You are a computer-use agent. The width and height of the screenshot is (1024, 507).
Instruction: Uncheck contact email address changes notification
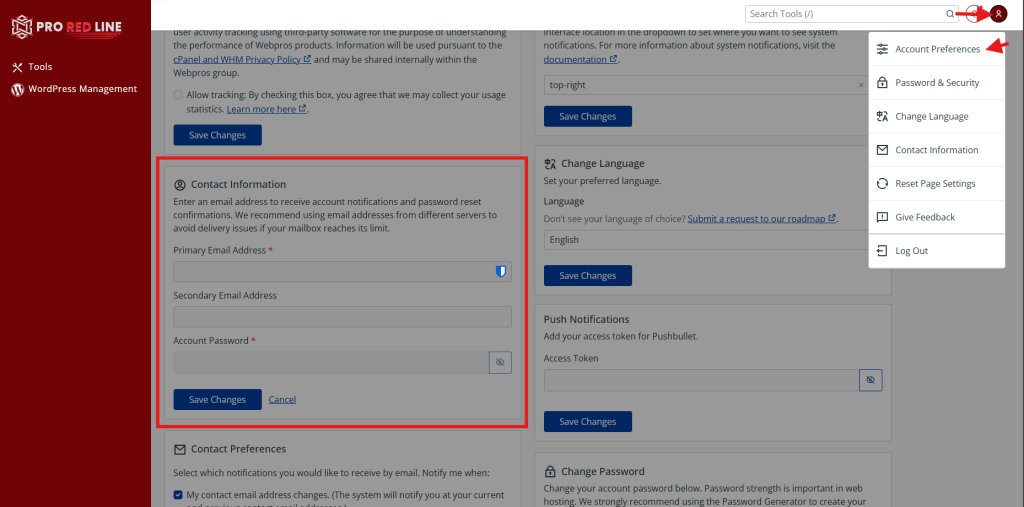point(178,494)
